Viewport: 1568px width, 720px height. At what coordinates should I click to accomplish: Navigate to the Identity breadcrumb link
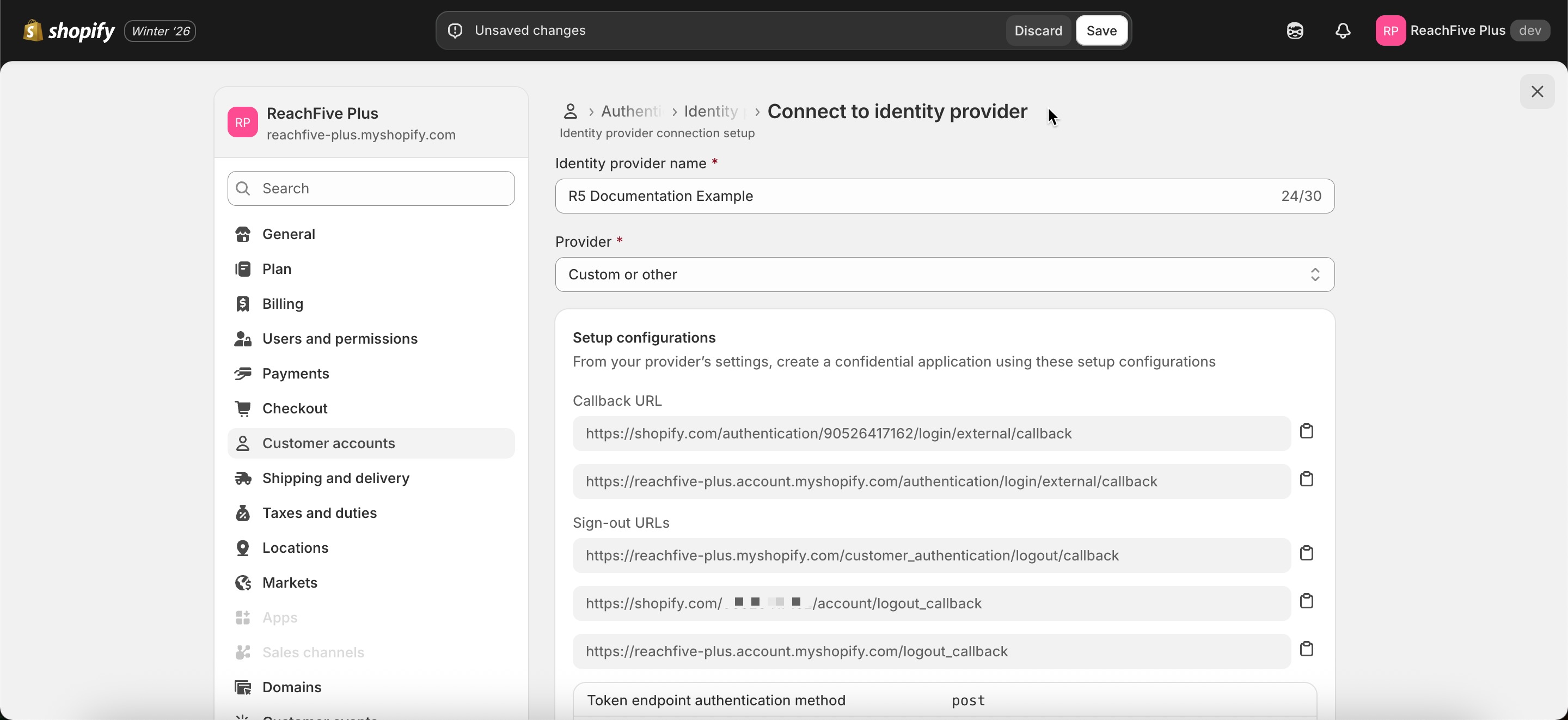710,111
